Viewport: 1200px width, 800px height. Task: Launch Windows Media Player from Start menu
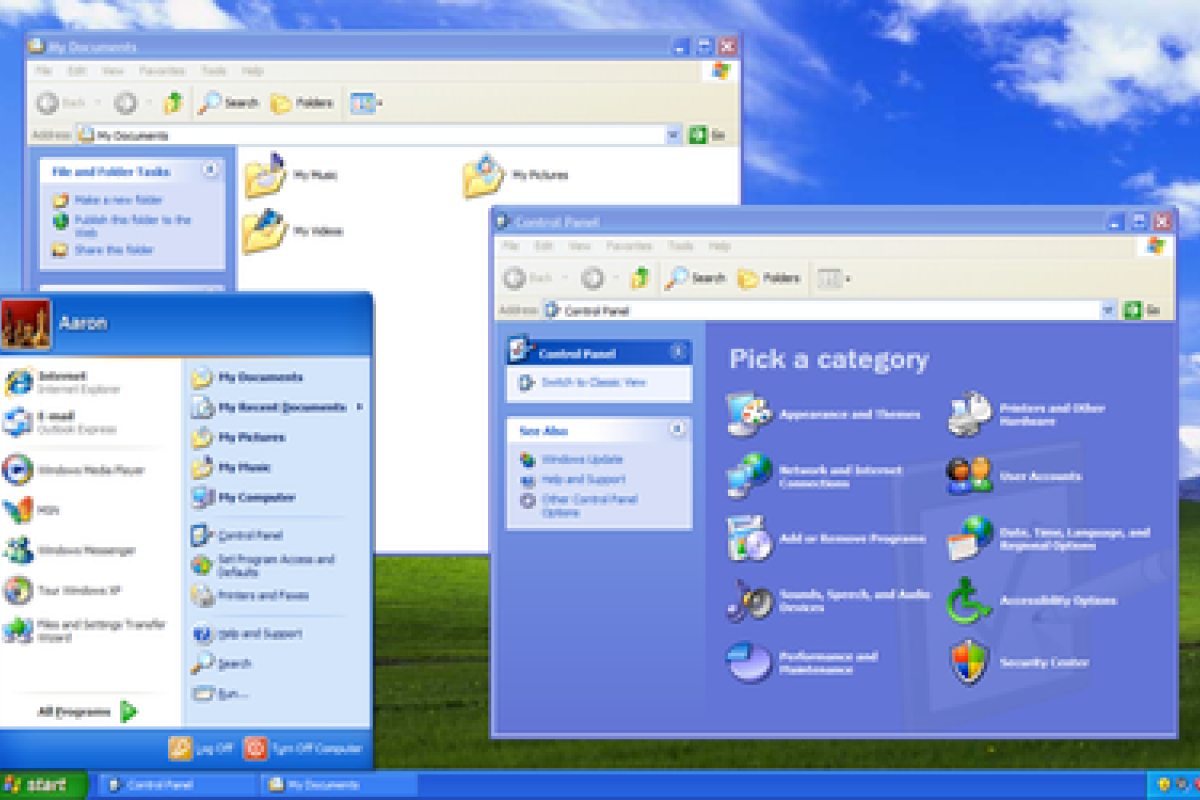pos(90,470)
